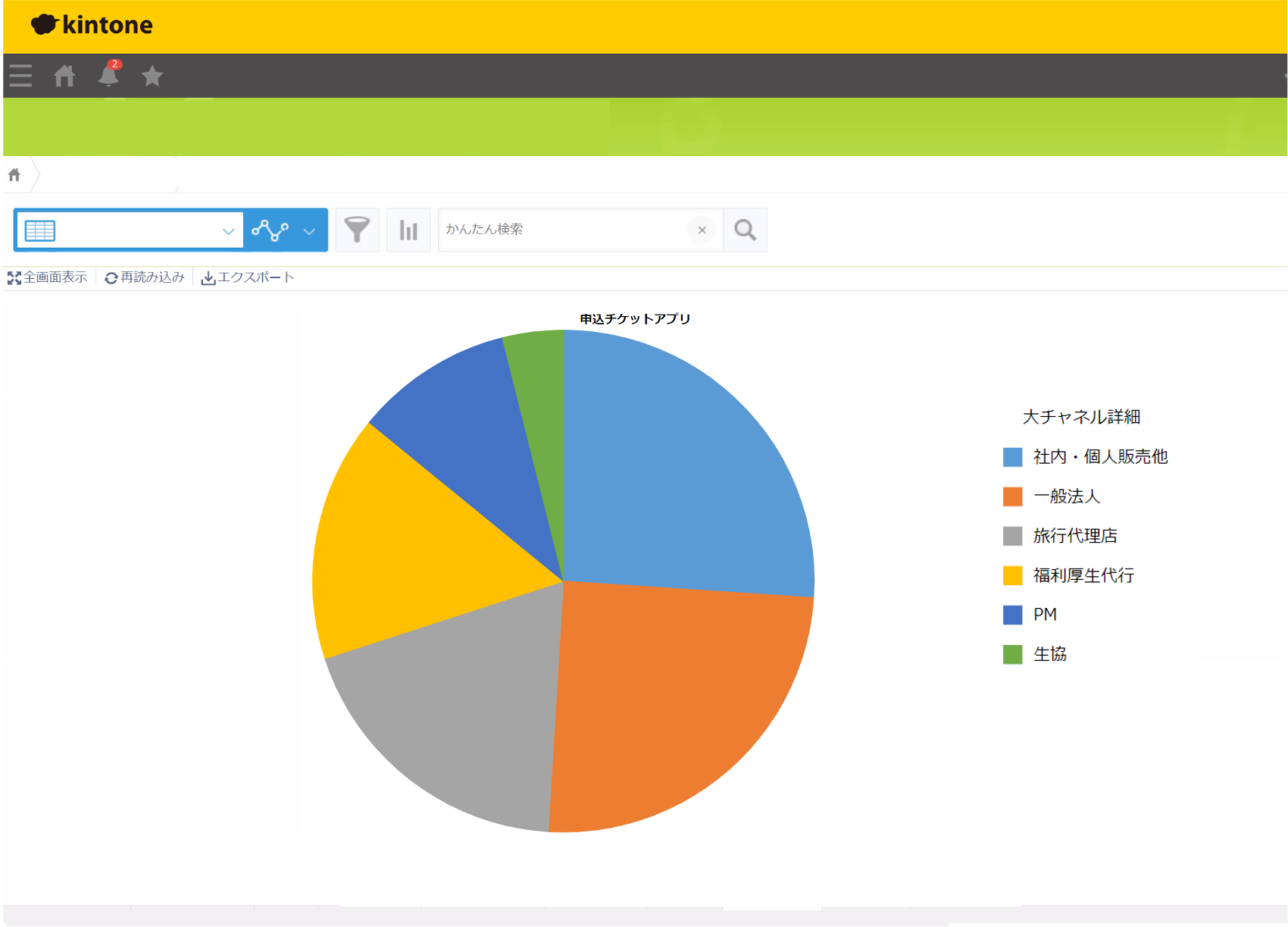This screenshot has height=927, width=1288.
Task: Go to the portal home icon
Action: (x=64, y=76)
